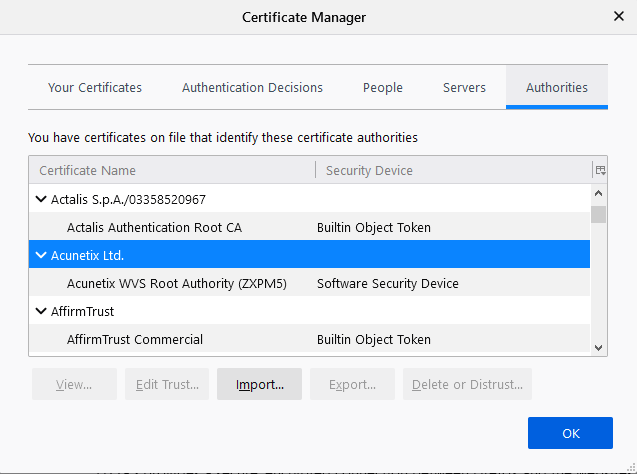Open the Authentication Decisions tab
Viewport: 637px width, 474px height.
coord(252,88)
